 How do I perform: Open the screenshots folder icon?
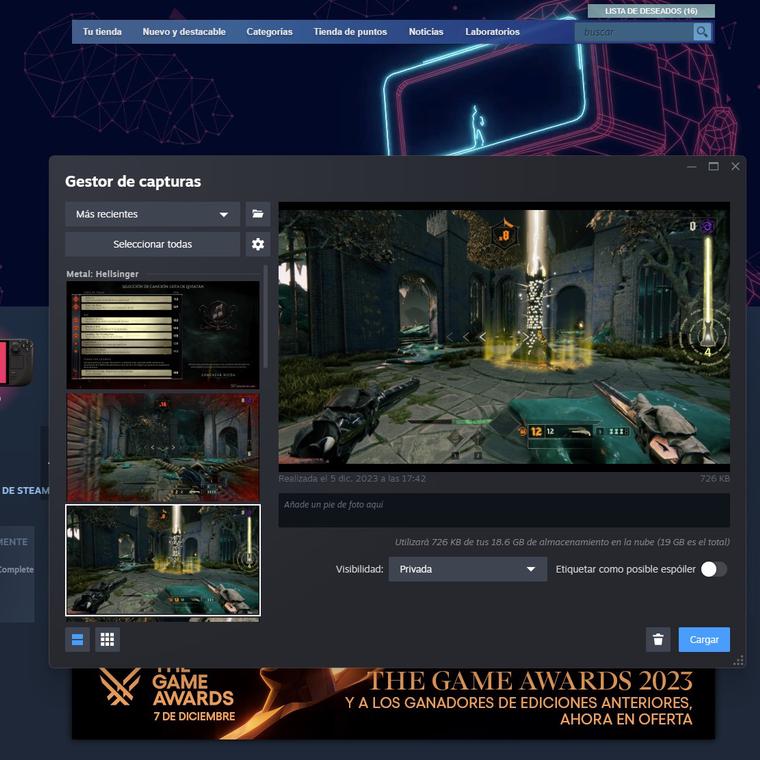[x=258, y=214]
